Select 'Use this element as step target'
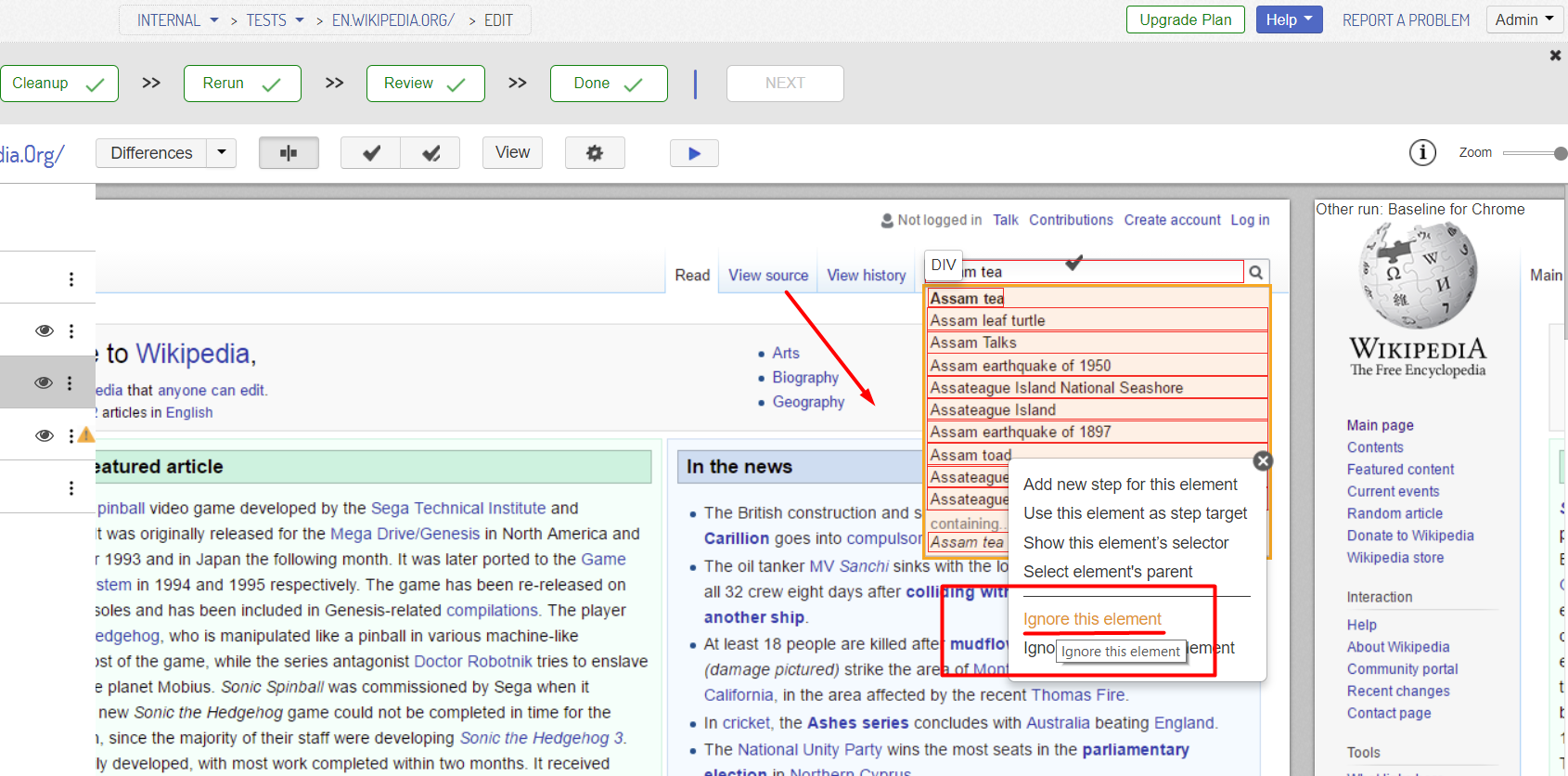This screenshot has height=776, width=1568. click(1135, 513)
